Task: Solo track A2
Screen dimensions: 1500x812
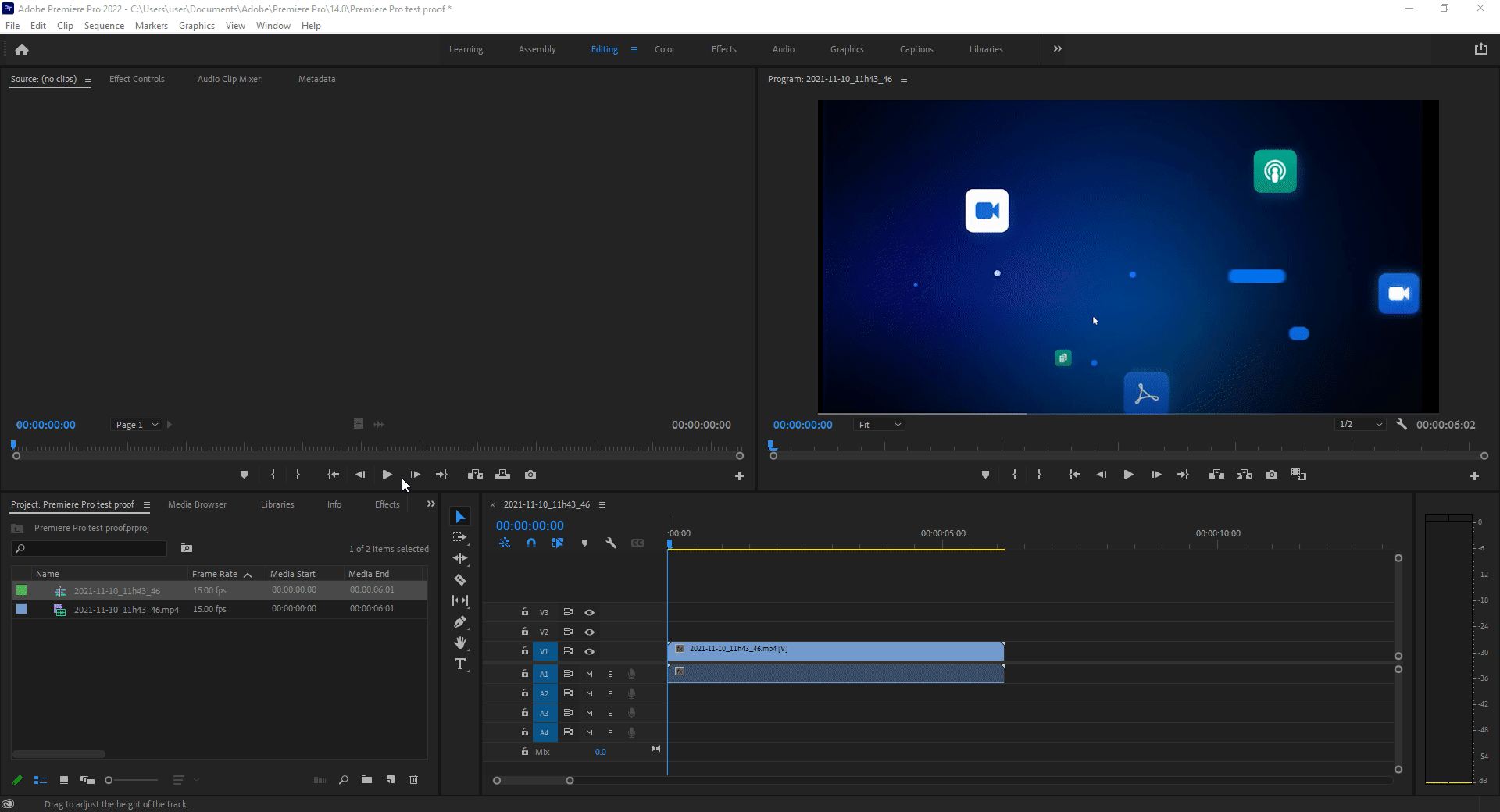Action: 610,693
